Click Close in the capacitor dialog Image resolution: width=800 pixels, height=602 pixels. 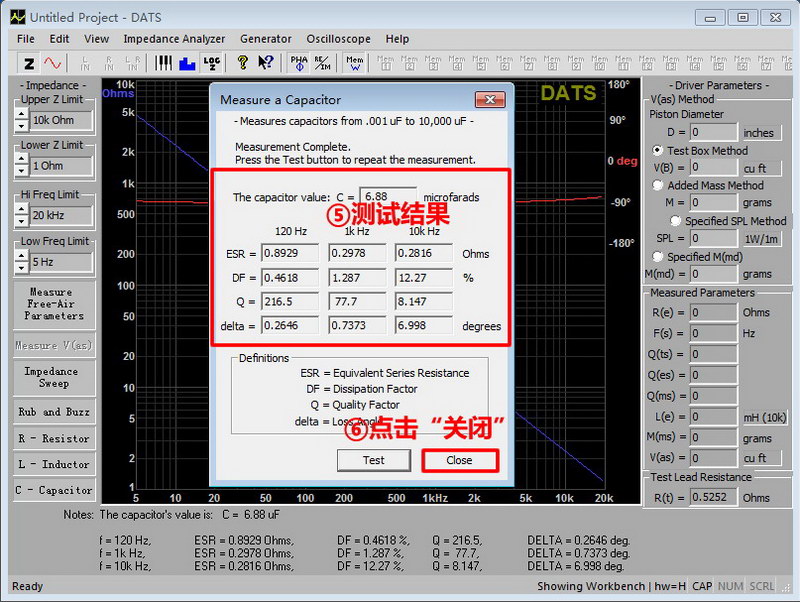pos(460,460)
